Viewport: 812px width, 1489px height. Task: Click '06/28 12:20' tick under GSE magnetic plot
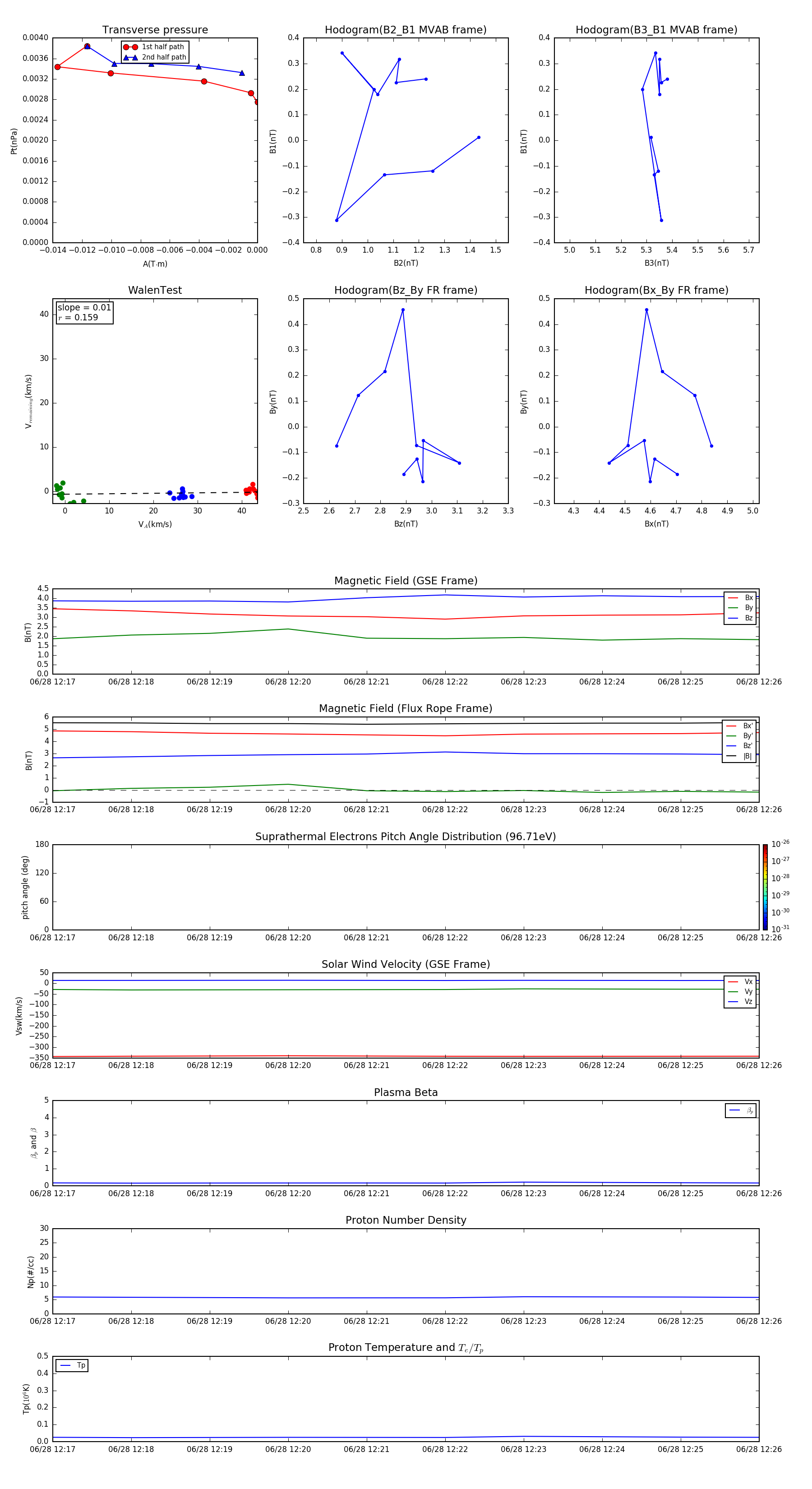click(x=288, y=682)
